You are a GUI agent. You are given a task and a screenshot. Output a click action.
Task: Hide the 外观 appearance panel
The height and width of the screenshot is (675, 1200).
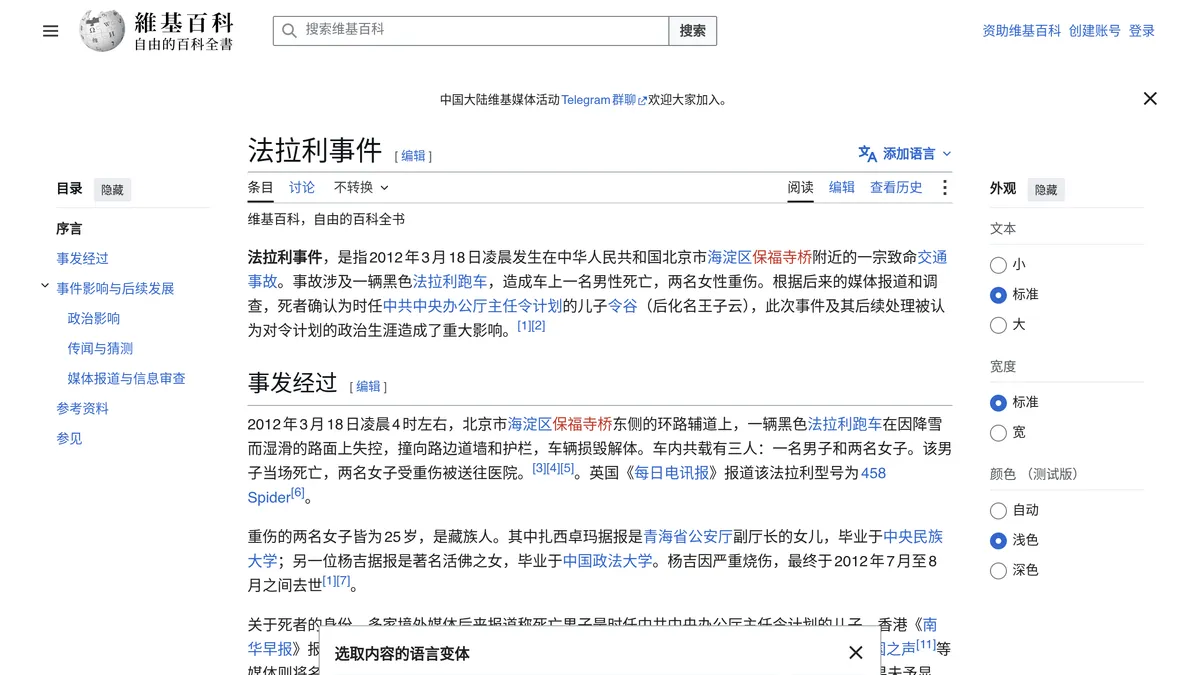tap(1046, 189)
